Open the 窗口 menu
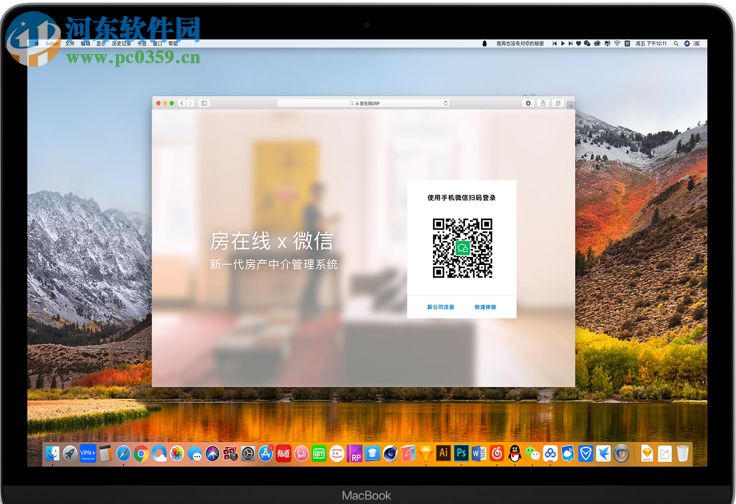Image resolution: width=736 pixels, height=504 pixels. tap(158, 43)
